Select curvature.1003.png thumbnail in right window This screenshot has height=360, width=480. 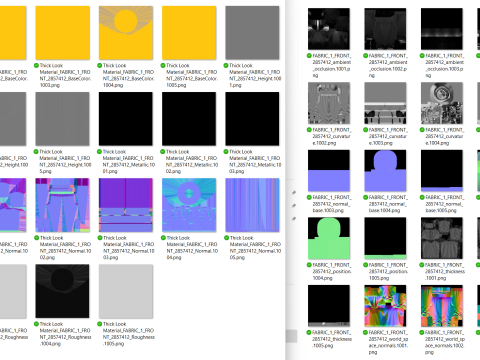pyautogui.click(x=385, y=103)
